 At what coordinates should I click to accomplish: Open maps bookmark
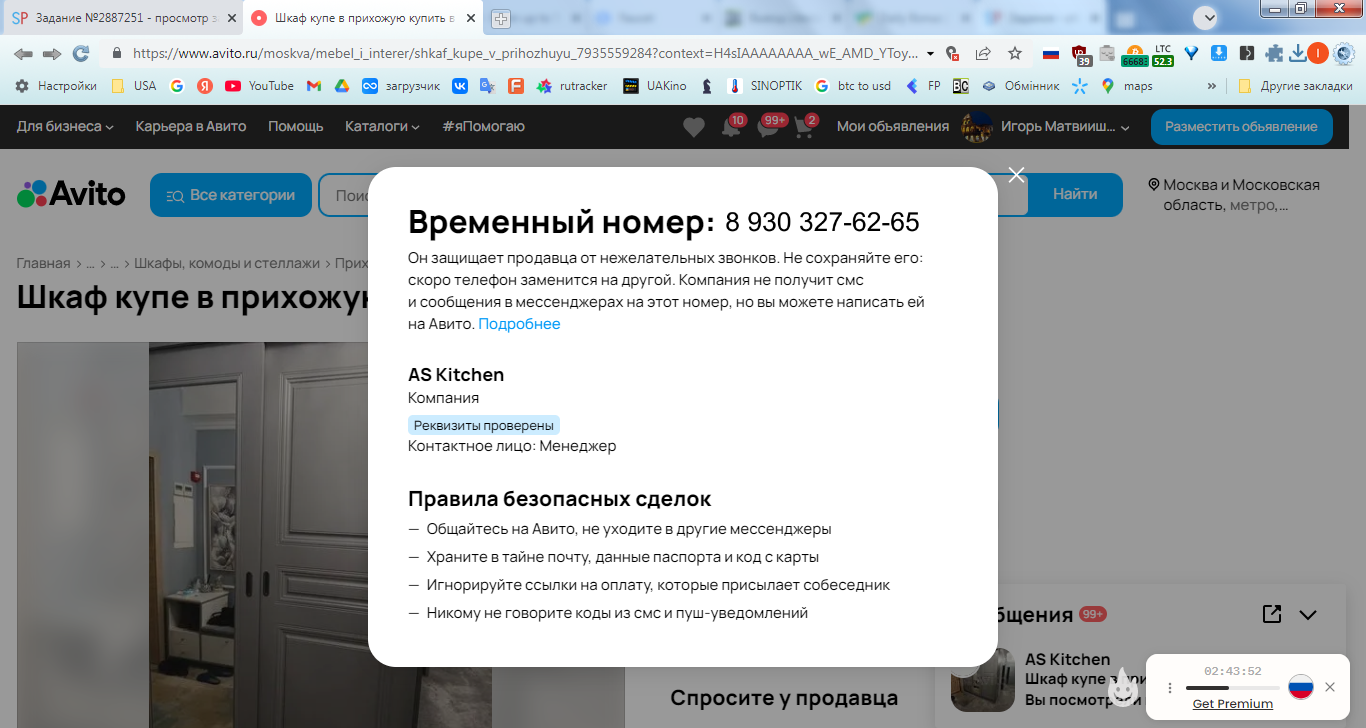(1127, 86)
